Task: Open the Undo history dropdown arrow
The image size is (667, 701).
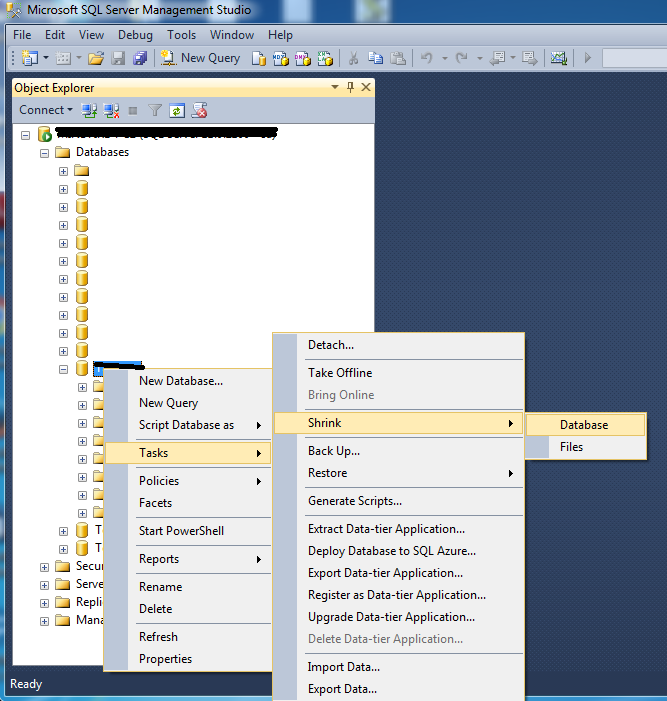Action: [x=445, y=58]
